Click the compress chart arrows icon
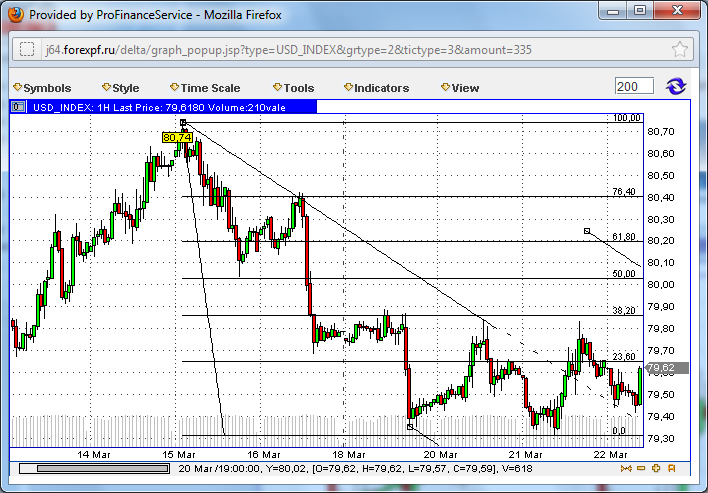The image size is (708, 493). [x=626, y=469]
